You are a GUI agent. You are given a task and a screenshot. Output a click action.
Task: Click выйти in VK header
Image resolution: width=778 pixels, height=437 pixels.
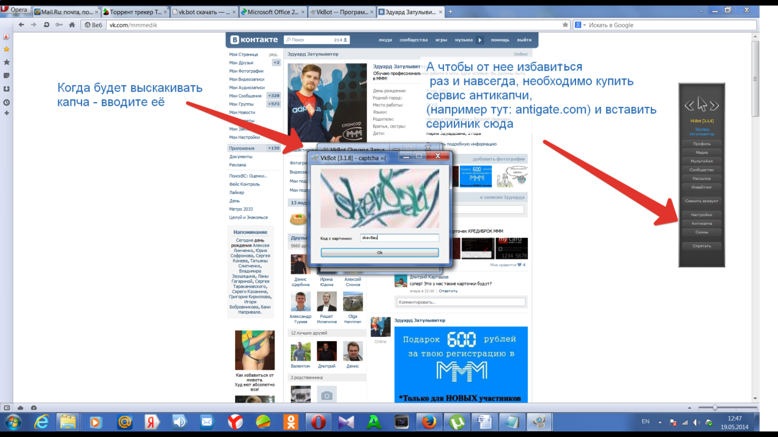[524, 40]
